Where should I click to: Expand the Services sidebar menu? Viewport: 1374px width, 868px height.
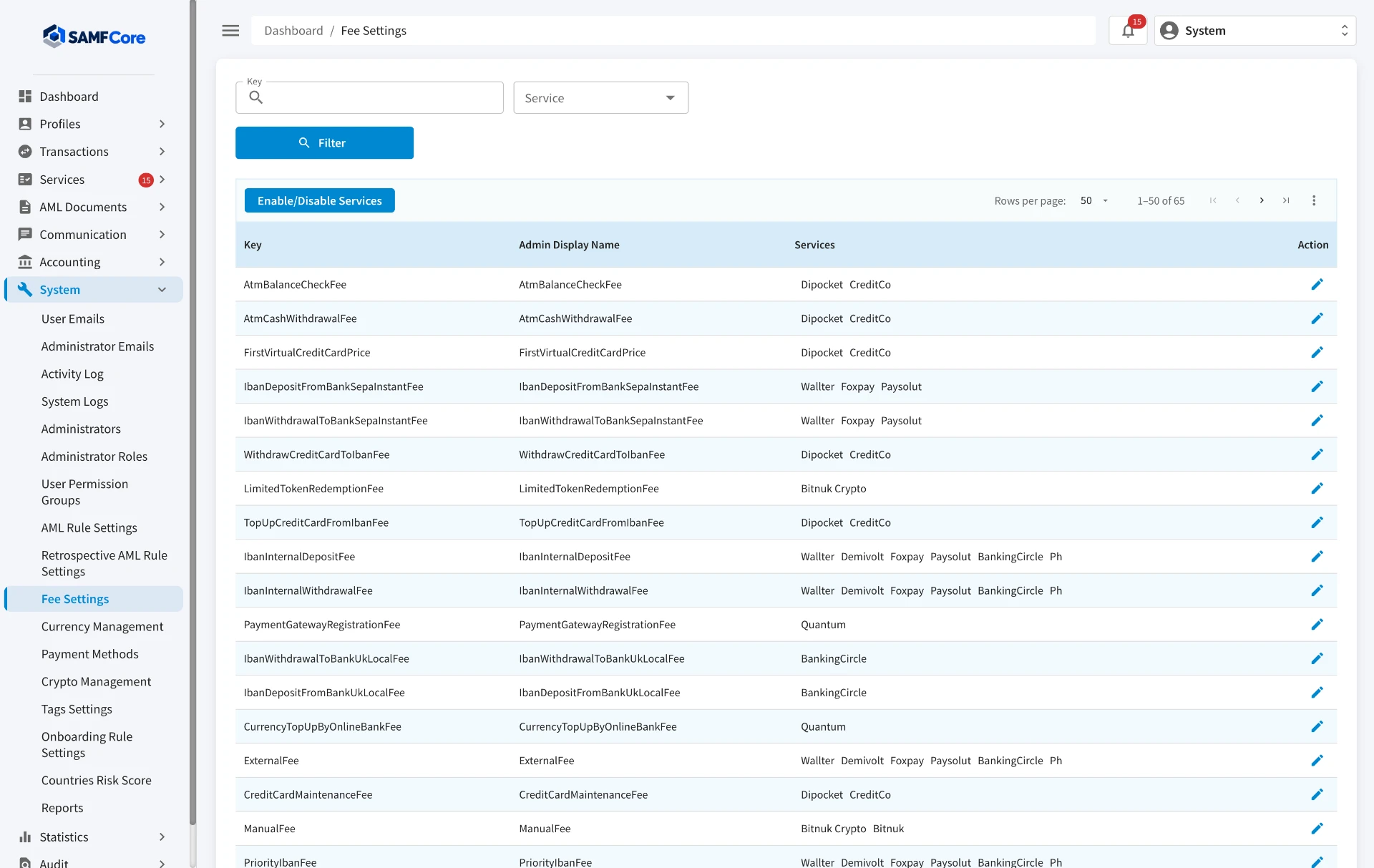(x=93, y=180)
